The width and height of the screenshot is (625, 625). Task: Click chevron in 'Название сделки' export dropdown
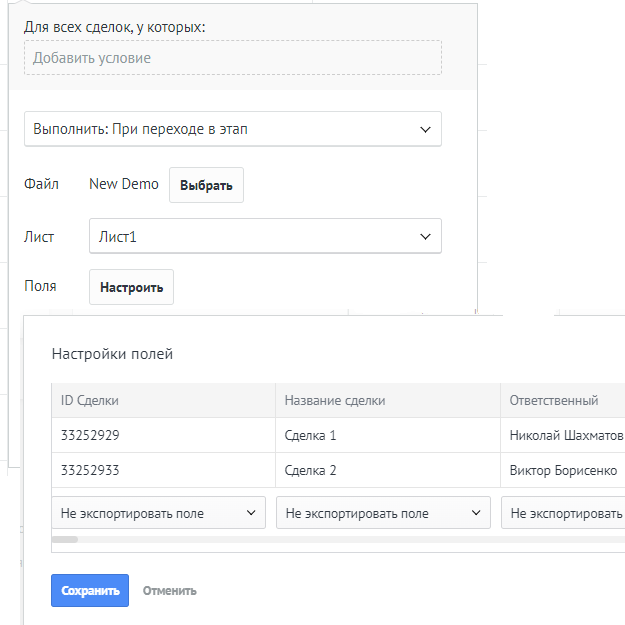tap(476, 513)
